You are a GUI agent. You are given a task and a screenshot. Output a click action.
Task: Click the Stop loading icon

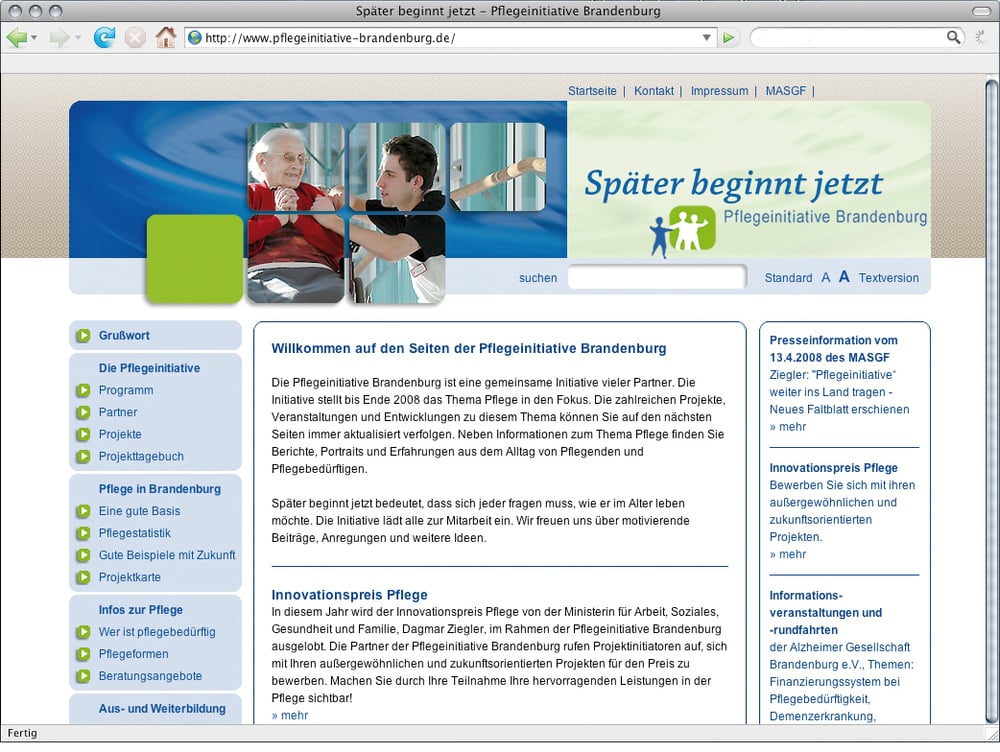tap(135, 38)
